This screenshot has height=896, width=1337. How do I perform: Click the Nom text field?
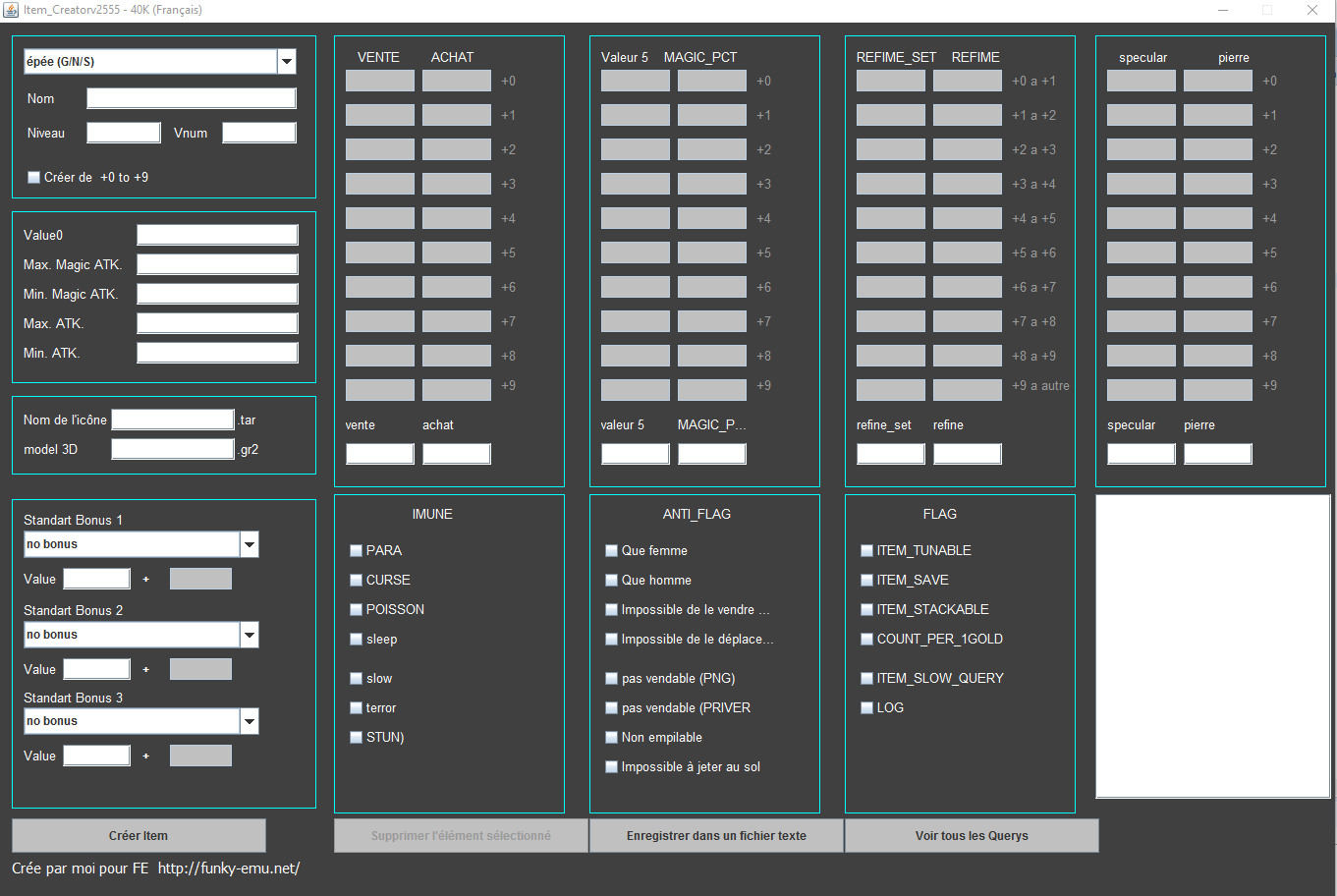(192, 98)
